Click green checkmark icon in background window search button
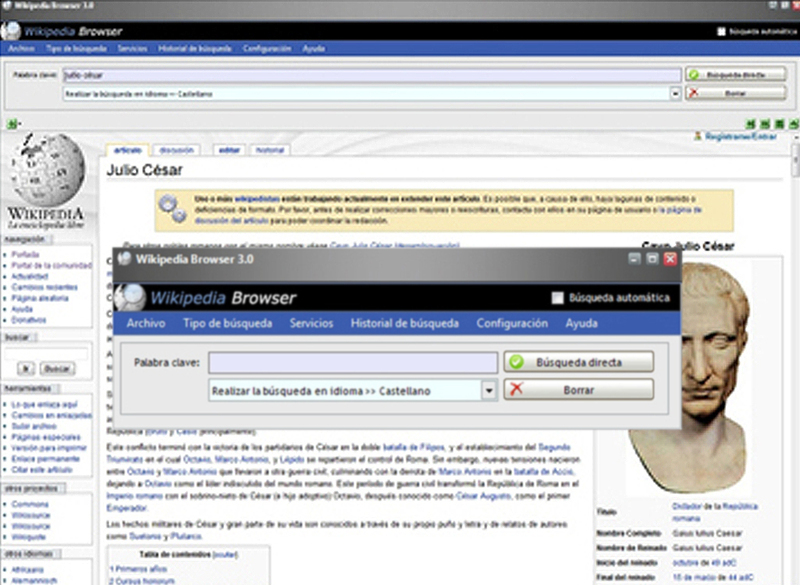Screen dimensions: 800x585 point(693,75)
